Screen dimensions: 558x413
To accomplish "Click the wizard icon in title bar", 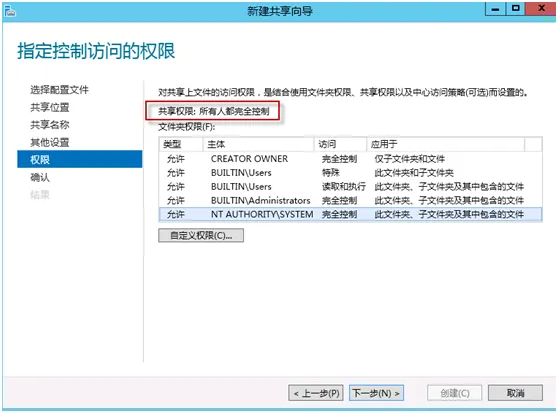I will (10, 11).
